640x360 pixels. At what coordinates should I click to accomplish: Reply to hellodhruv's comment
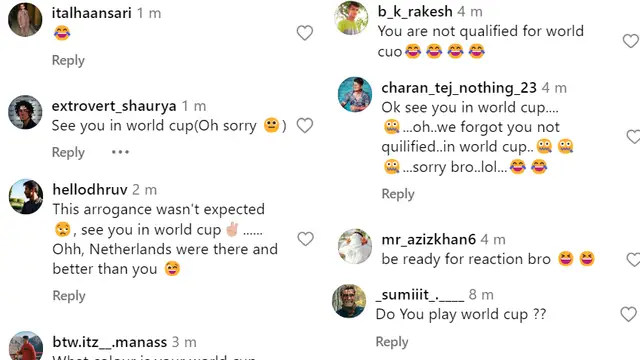click(x=69, y=296)
